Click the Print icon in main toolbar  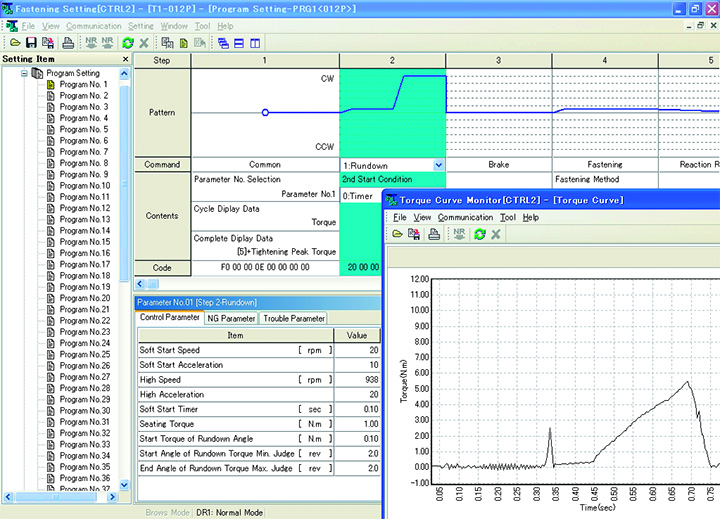[68, 43]
